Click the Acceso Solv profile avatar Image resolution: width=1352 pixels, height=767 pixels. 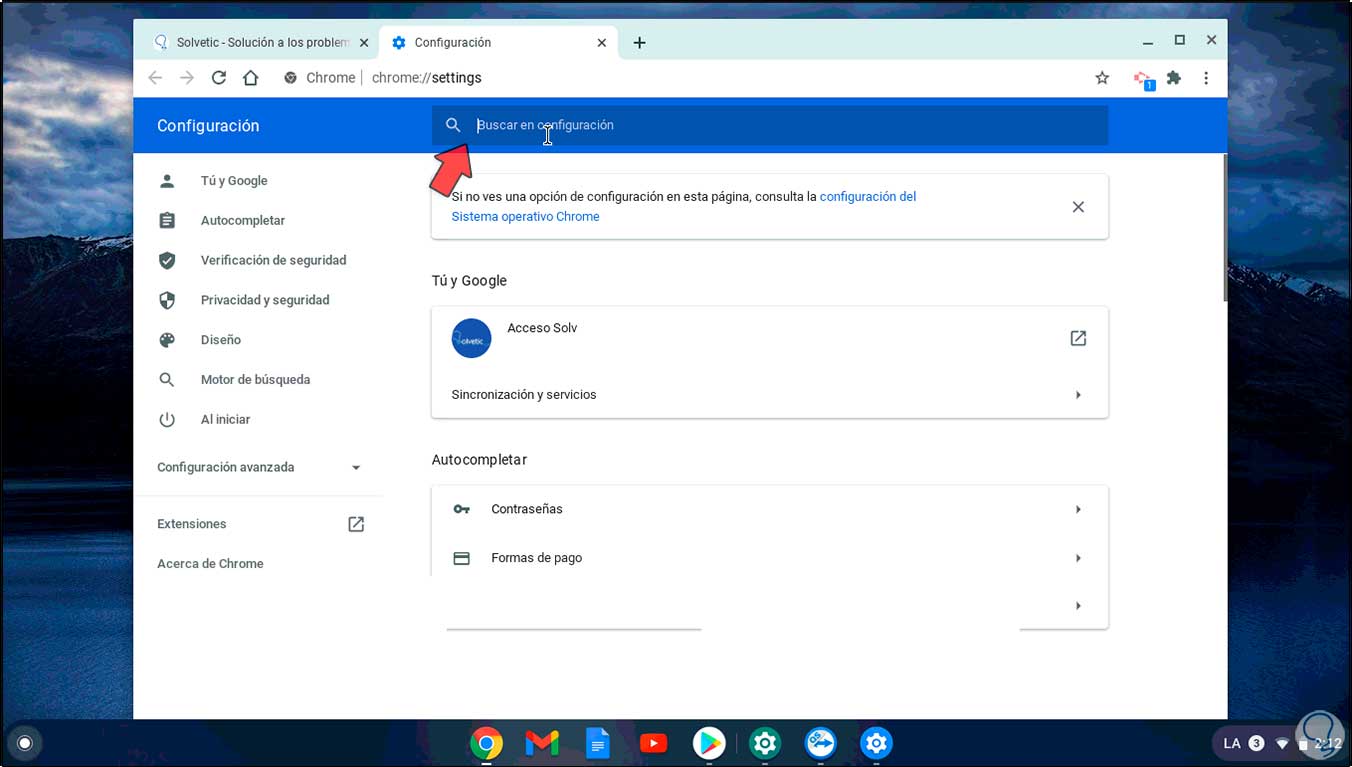472,339
